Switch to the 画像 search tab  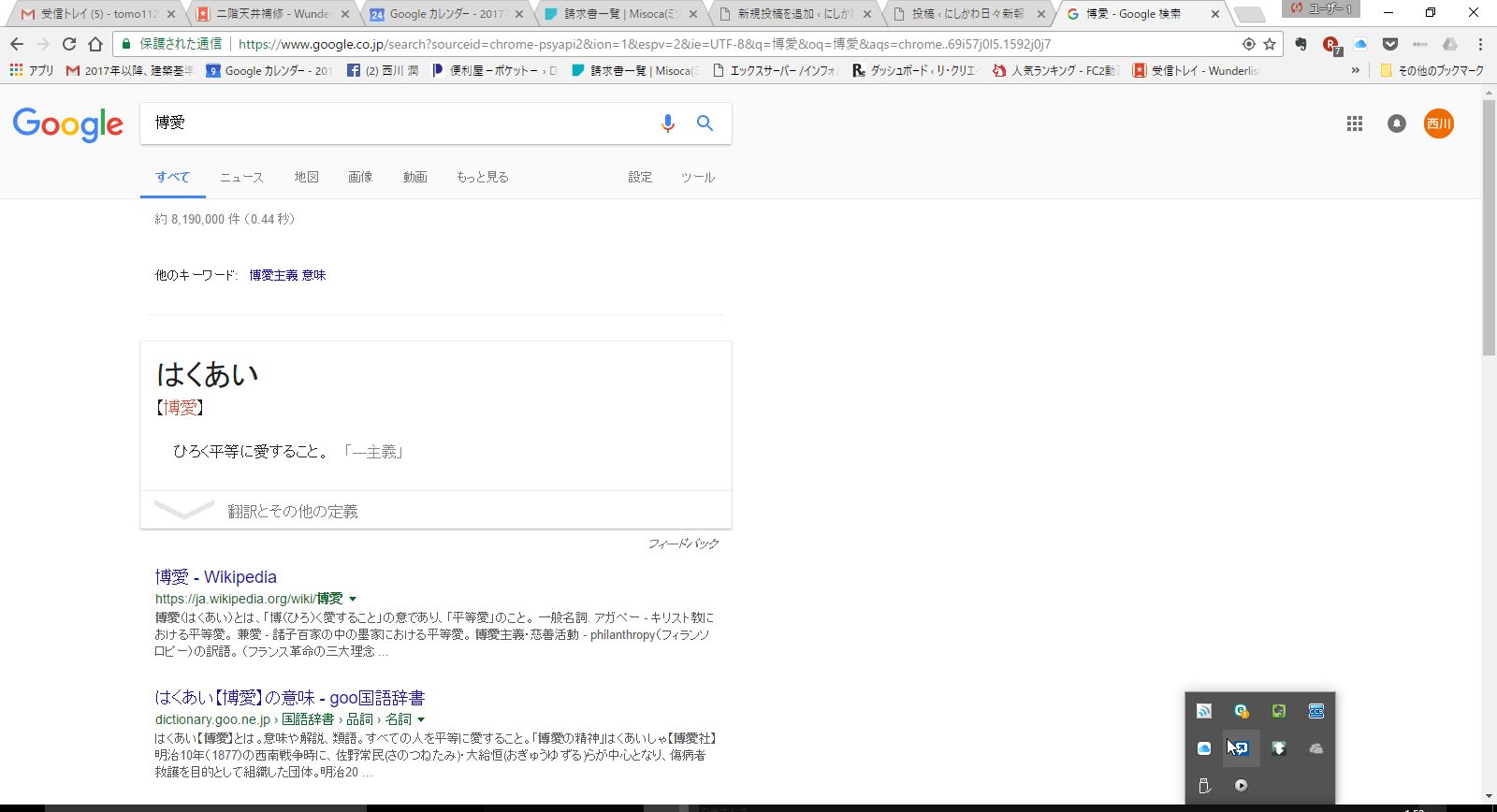tap(360, 177)
